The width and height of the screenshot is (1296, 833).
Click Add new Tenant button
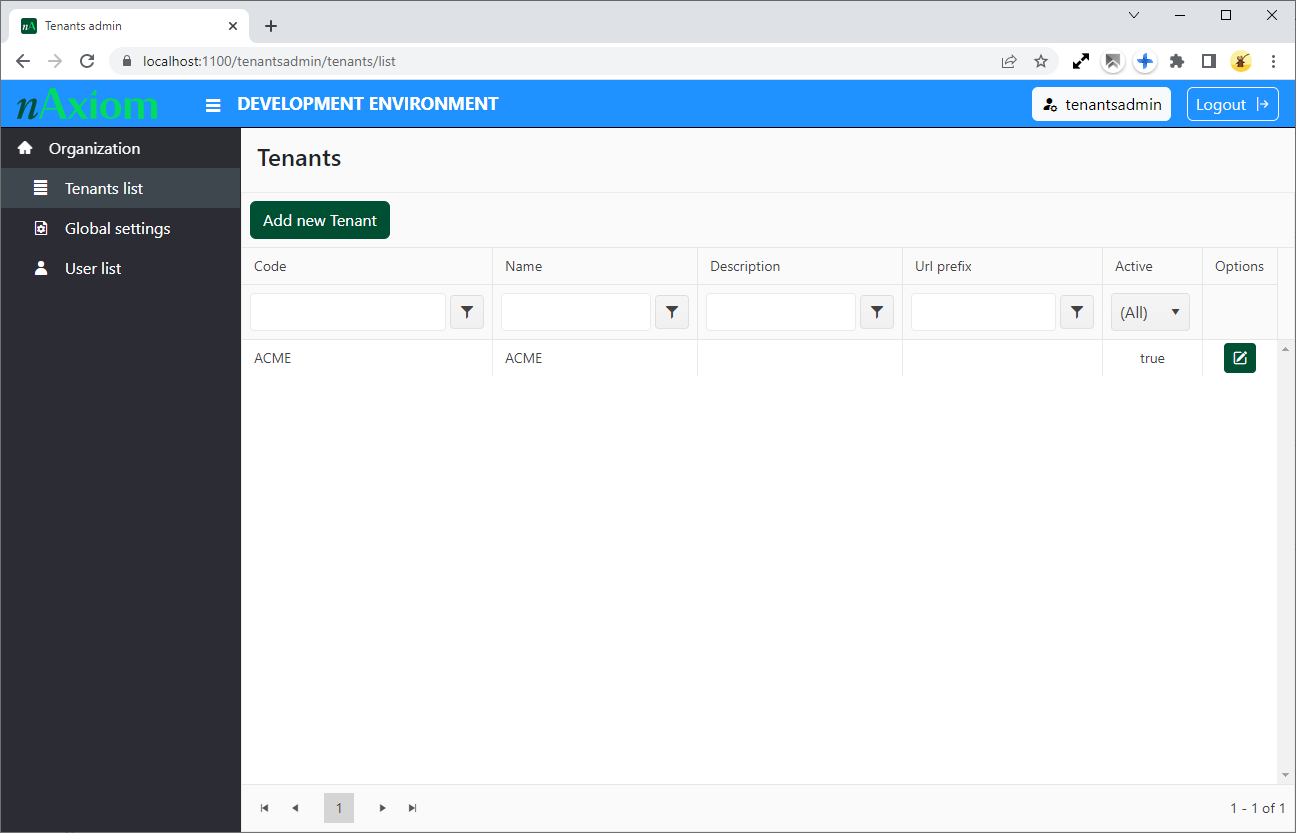click(320, 220)
